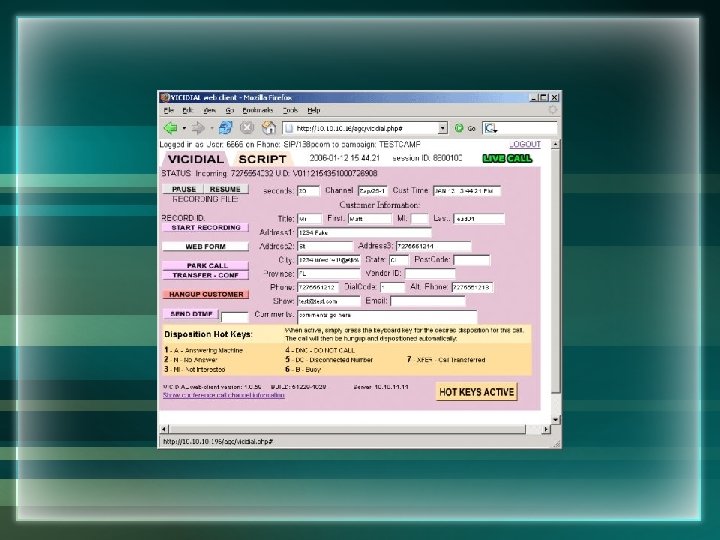
Task: Click the show conference call channel information link
Action: 224,395
